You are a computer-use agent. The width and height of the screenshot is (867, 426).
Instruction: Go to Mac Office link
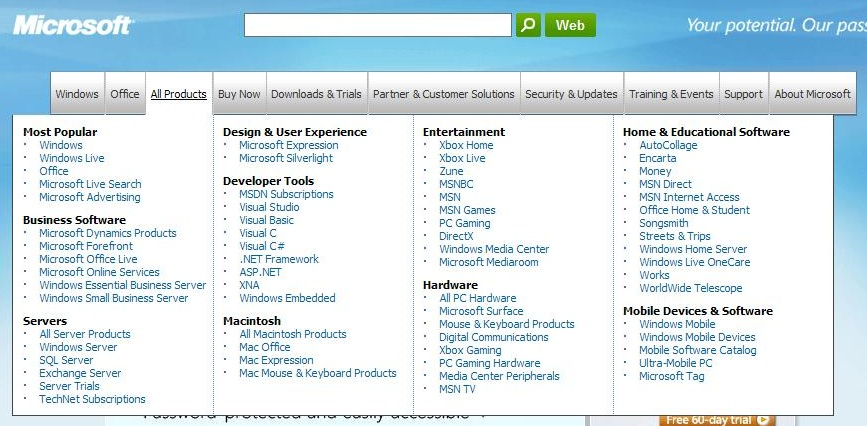pyautogui.click(x=264, y=347)
